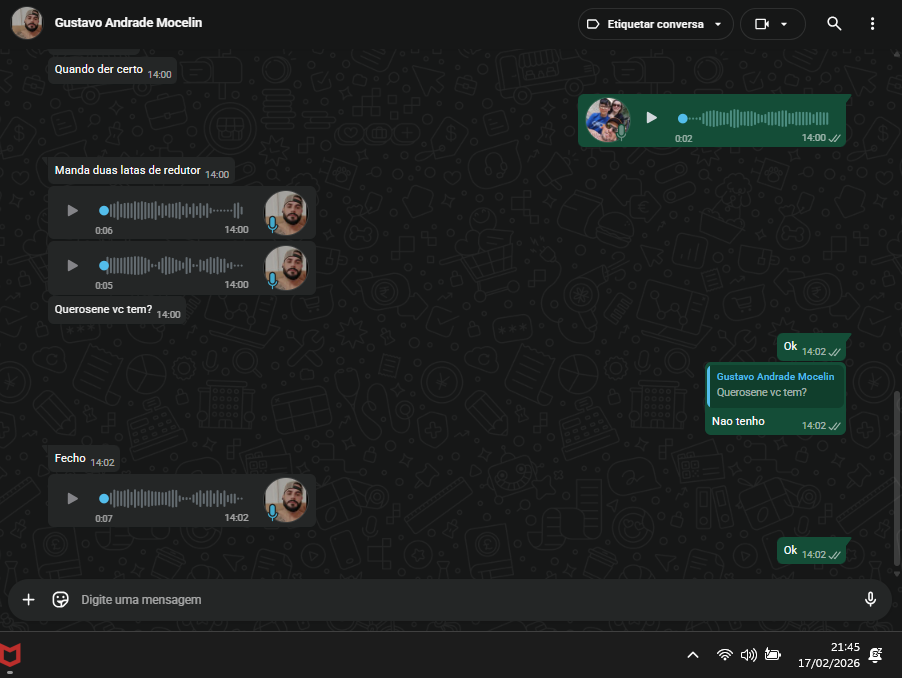
Task: Start voice recording with microphone icon
Action: tap(870, 599)
